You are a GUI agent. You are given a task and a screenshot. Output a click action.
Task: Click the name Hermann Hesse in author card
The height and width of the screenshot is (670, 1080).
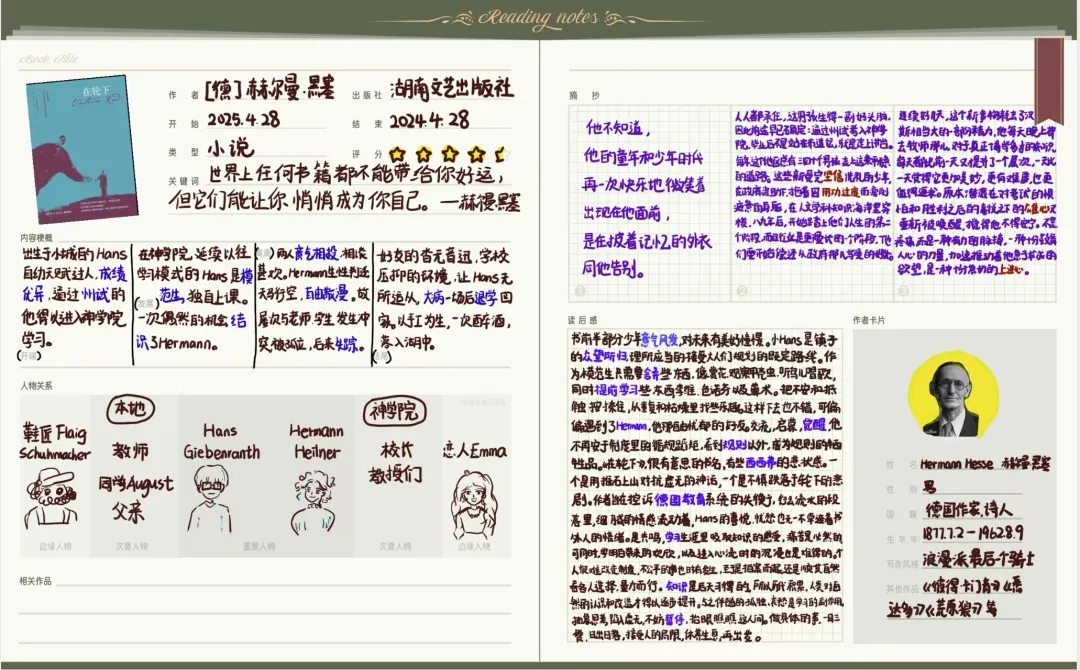coord(957,464)
